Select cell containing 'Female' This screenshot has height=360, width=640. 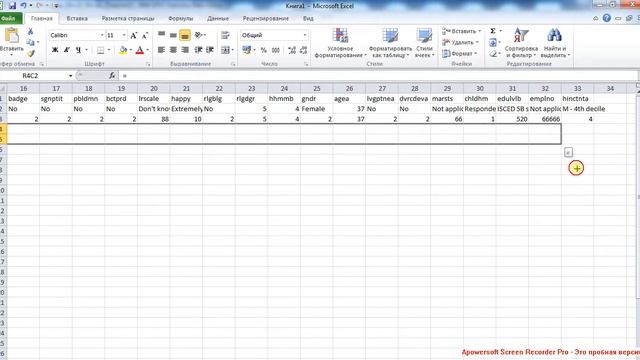[317, 109]
